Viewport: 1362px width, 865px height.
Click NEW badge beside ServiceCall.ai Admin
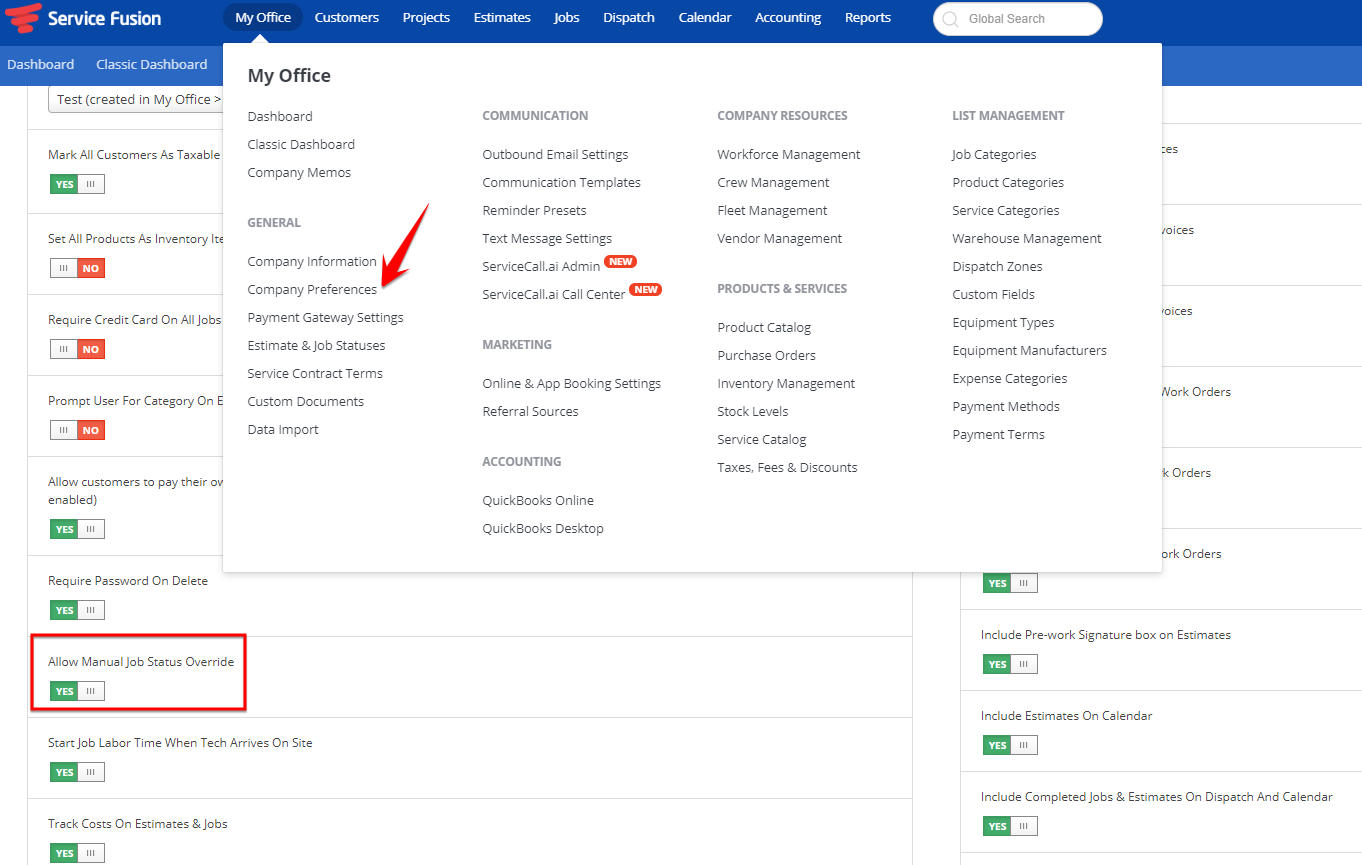[x=621, y=262]
